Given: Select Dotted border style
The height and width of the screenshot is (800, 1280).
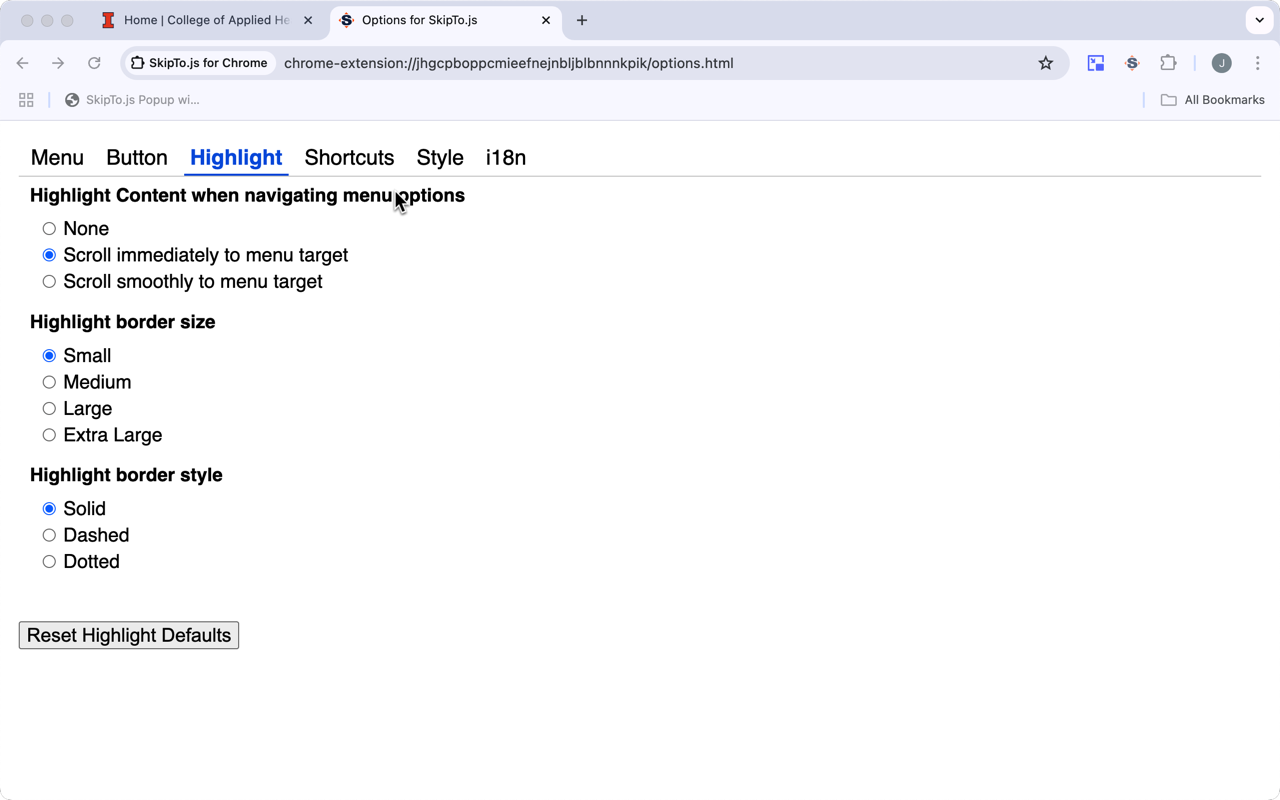Looking at the screenshot, I should 49,562.
